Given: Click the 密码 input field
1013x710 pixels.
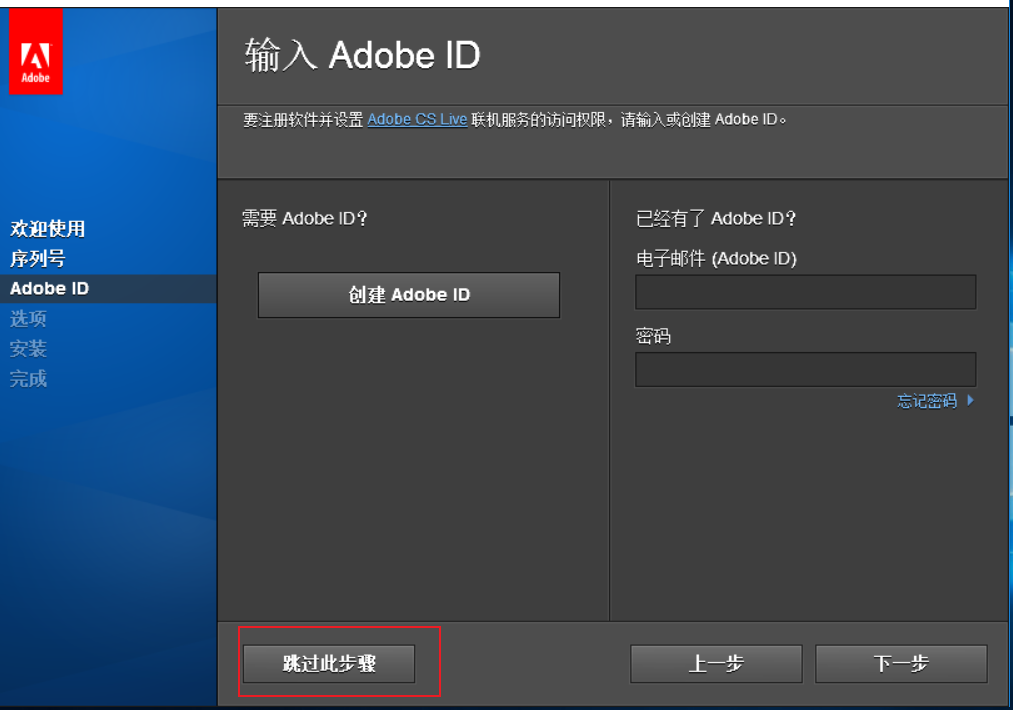Looking at the screenshot, I should click(805, 369).
